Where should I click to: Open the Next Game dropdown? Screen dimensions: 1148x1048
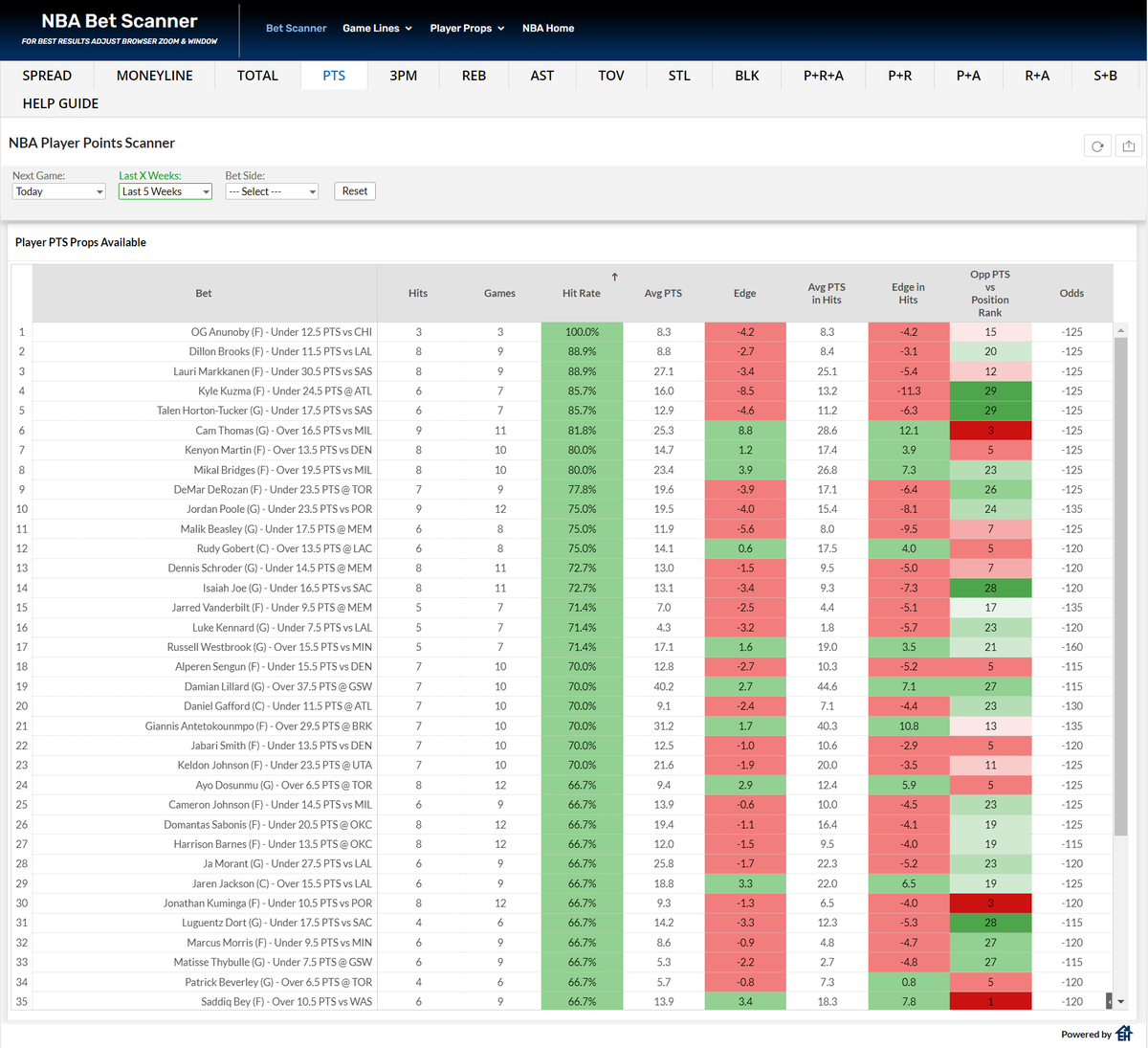pos(58,191)
